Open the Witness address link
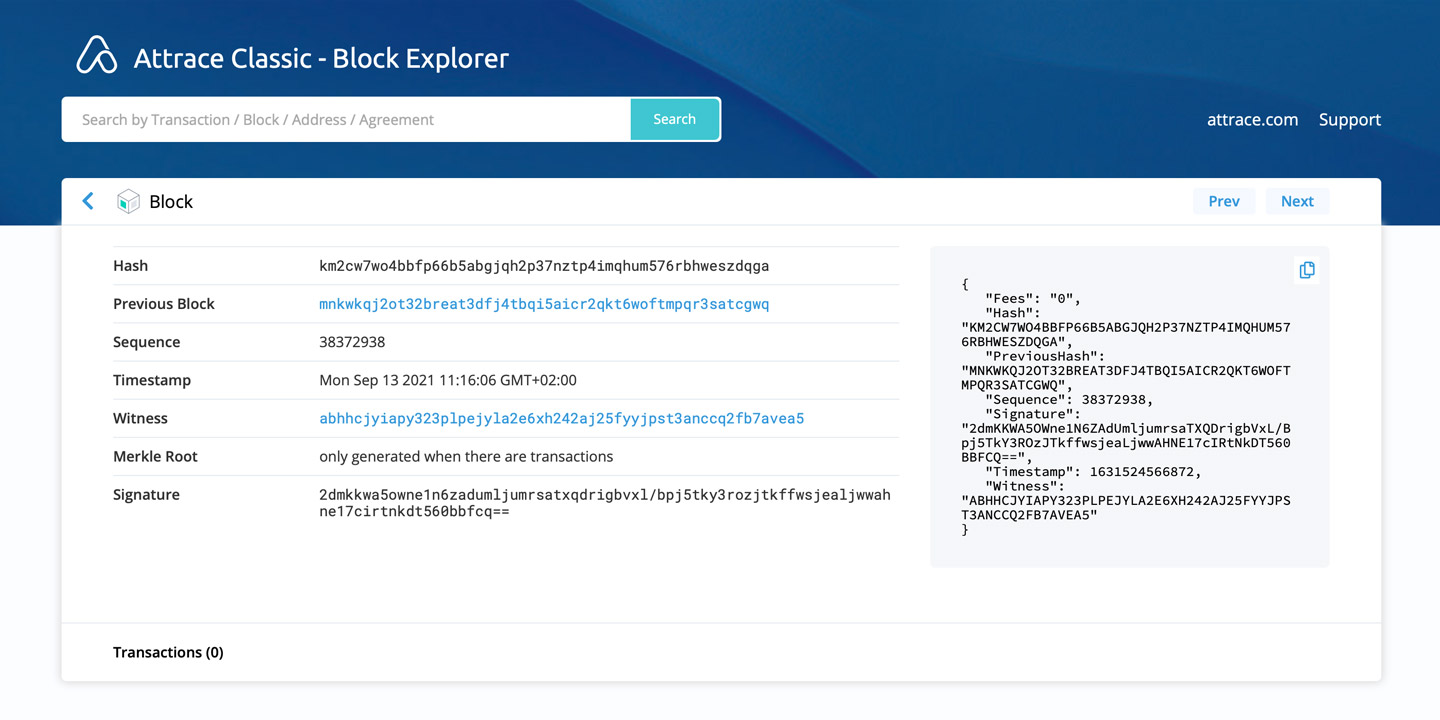Screen dimensions: 1440x720 tap(562, 418)
